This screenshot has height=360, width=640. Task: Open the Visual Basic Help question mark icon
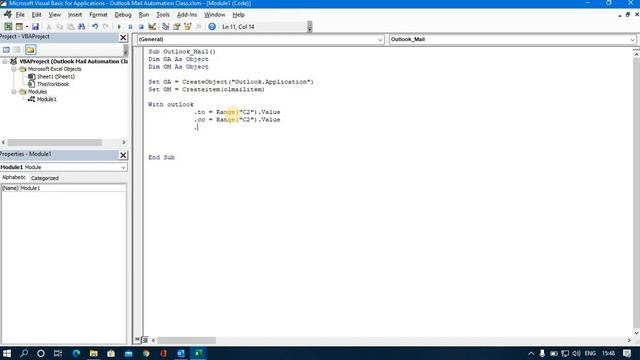coord(212,27)
